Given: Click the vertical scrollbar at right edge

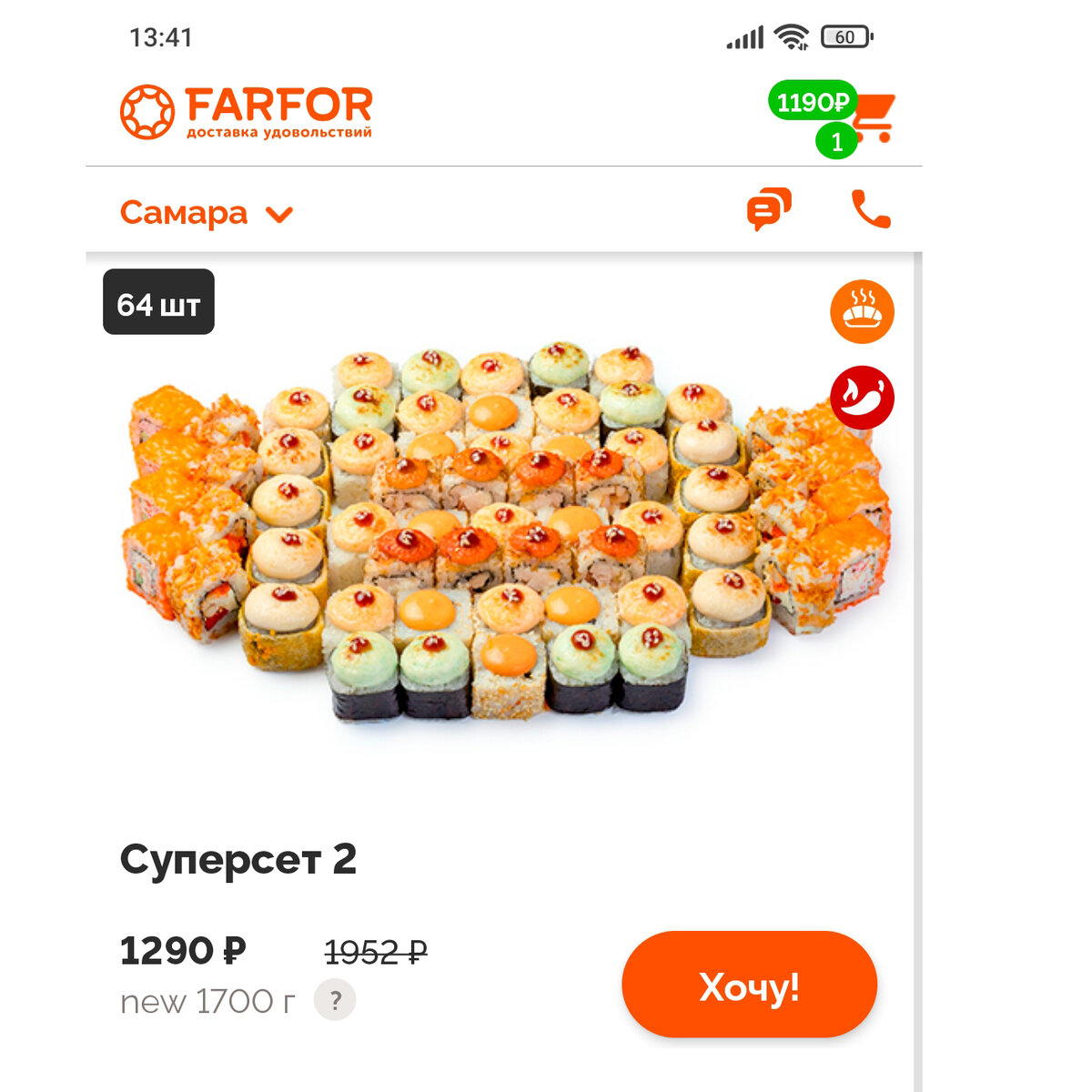Looking at the screenshot, I should click(917, 672).
